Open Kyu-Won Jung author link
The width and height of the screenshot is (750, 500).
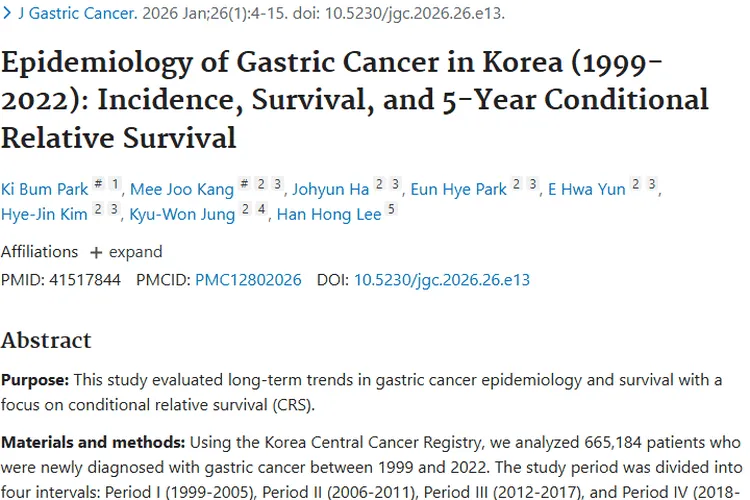(x=183, y=214)
